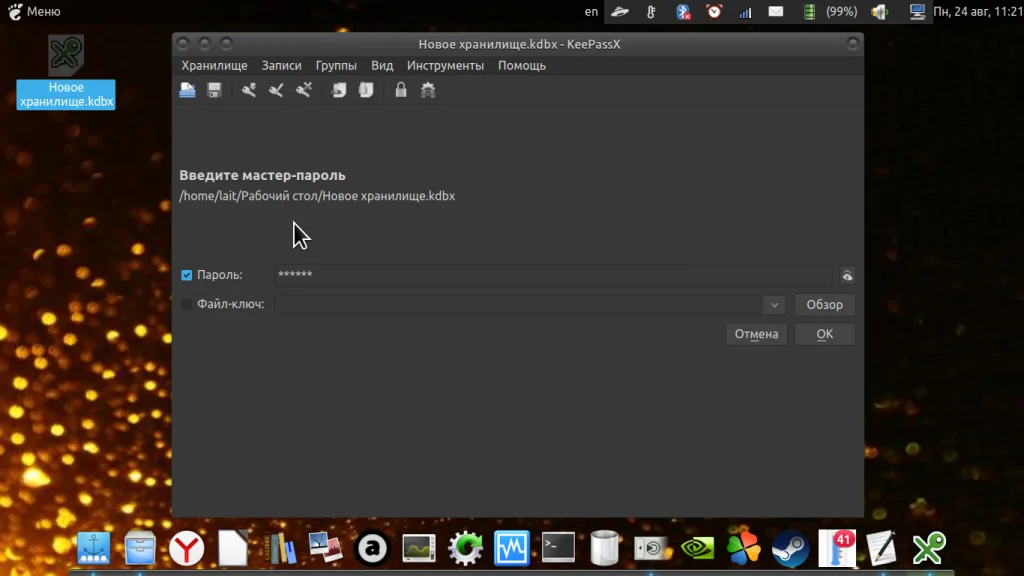
Task: Open the Вид menu
Action: point(382,65)
